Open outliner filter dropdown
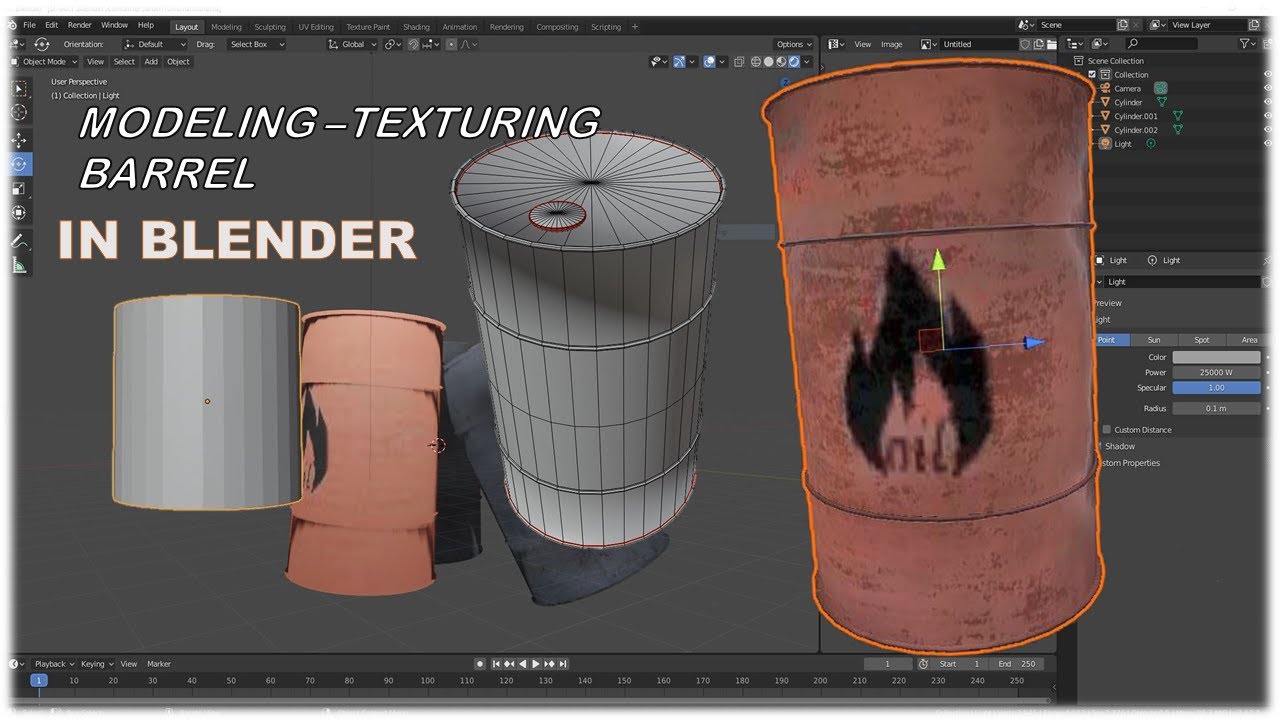Image resolution: width=1280 pixels, height=720 pixels. [1248, 44]
